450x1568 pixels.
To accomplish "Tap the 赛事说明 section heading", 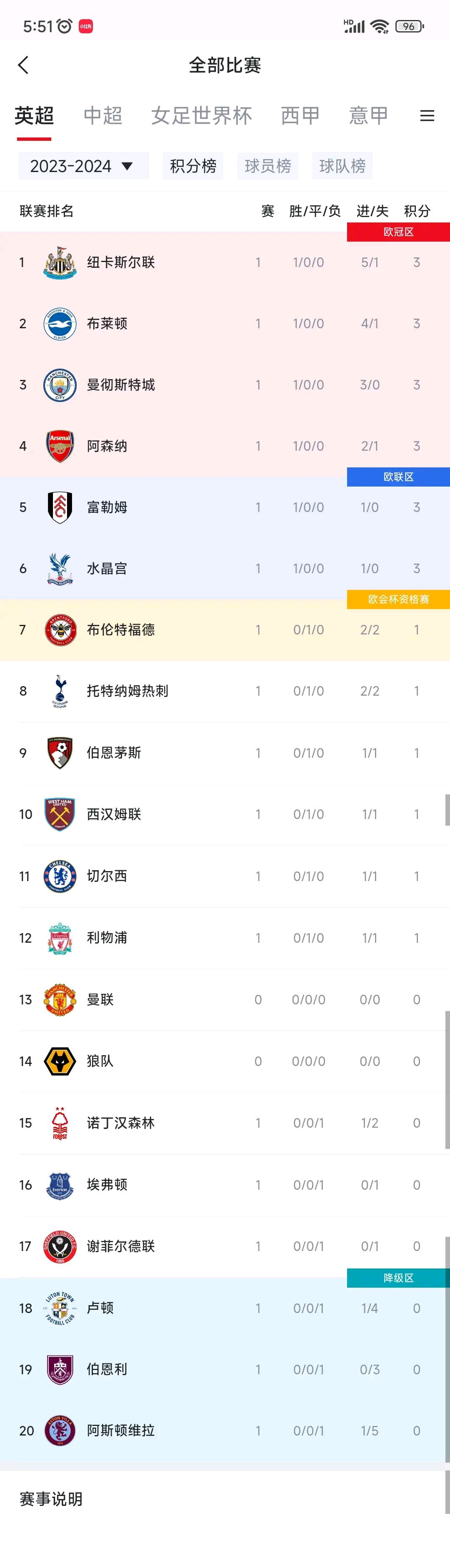I will [x=51, y=1498].
